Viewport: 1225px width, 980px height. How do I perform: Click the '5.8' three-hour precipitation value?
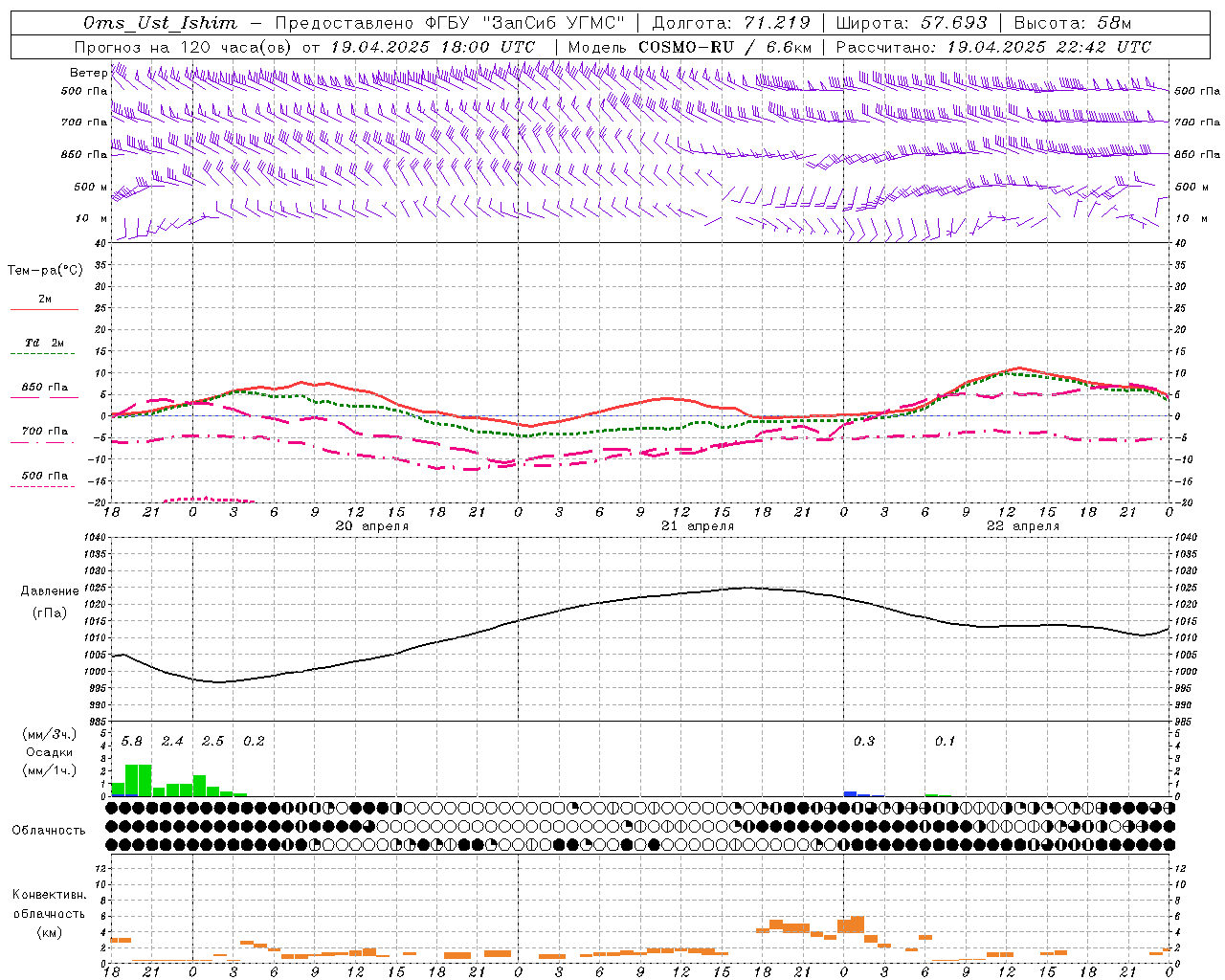pos(132,742)
